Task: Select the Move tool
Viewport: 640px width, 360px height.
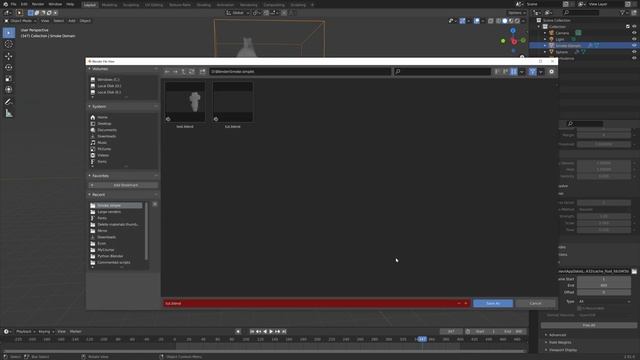Action: [x=9, y=56]
